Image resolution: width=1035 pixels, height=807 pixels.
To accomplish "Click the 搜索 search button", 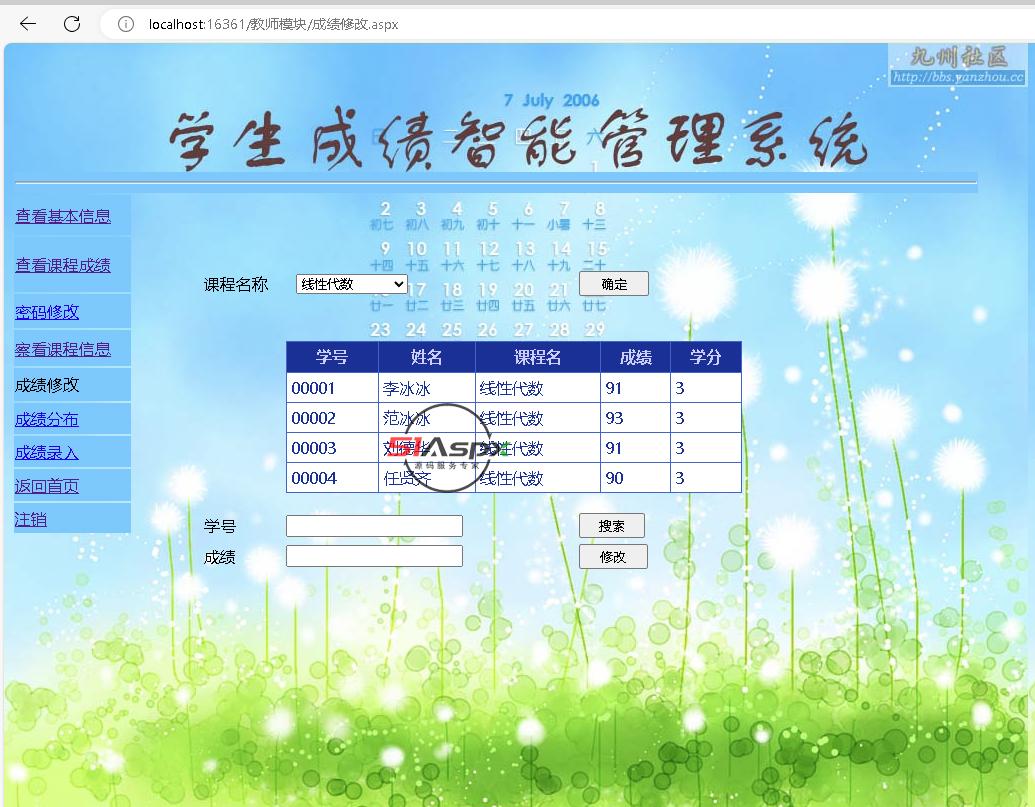I will point(612,526).
